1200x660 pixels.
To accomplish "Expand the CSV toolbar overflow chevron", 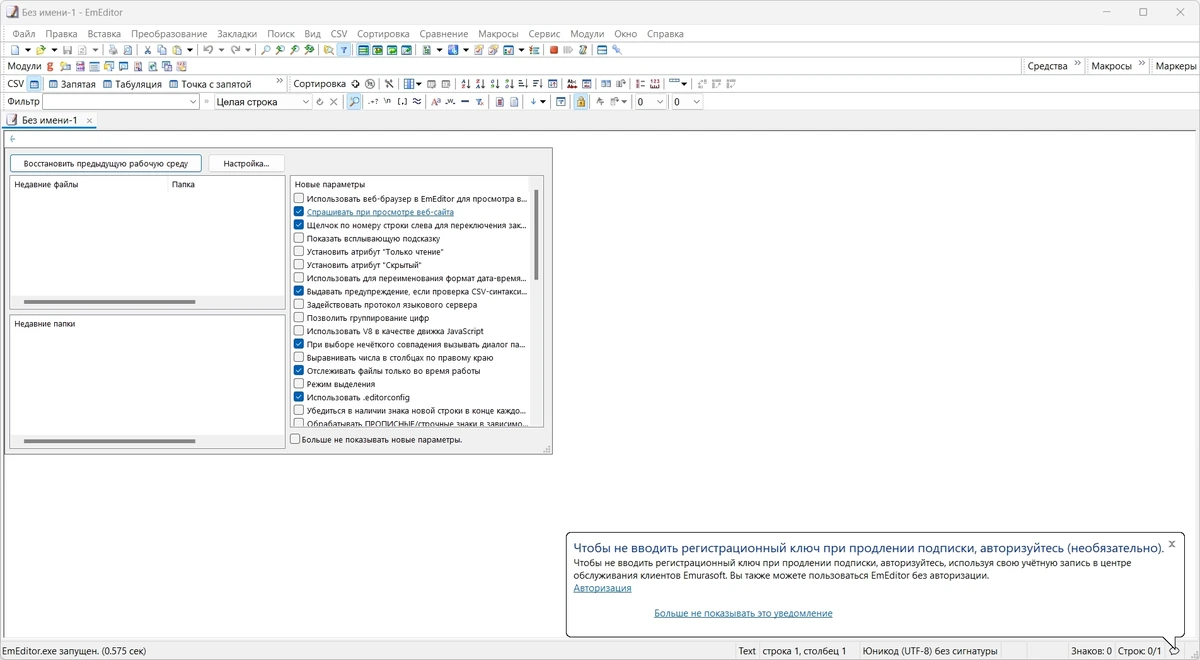I will click(279, 82).
